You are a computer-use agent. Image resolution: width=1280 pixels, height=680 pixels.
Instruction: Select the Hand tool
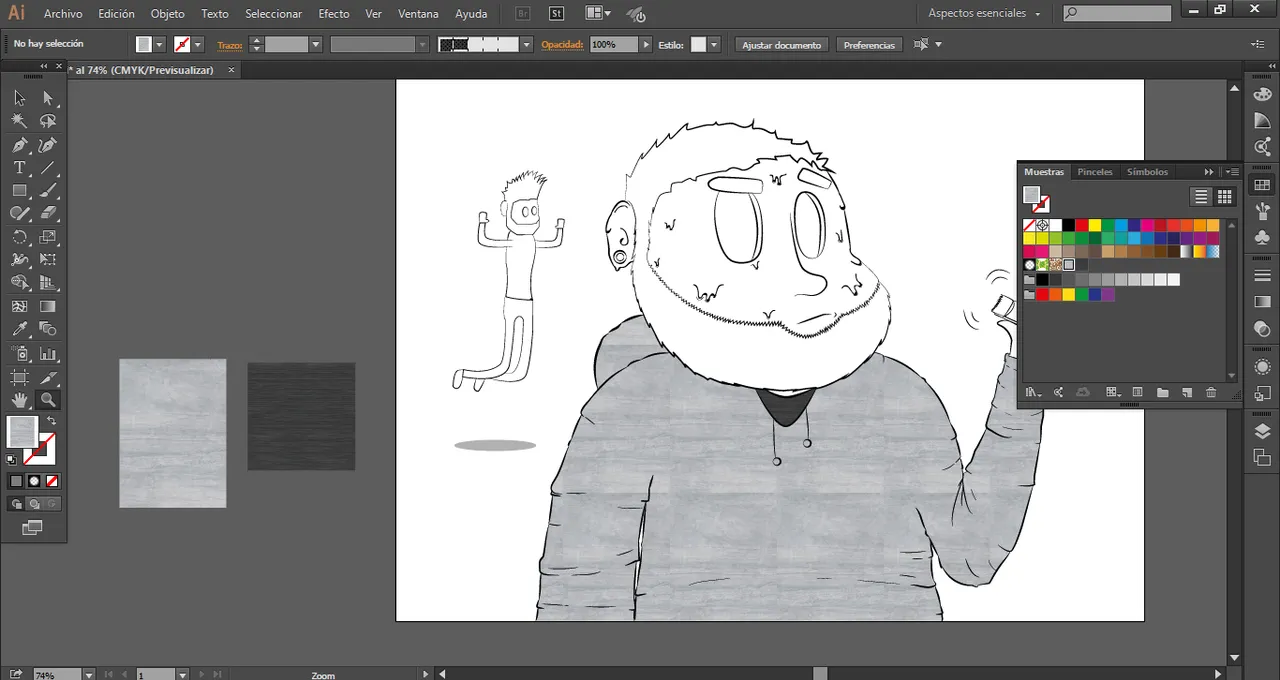coord(19,400)
